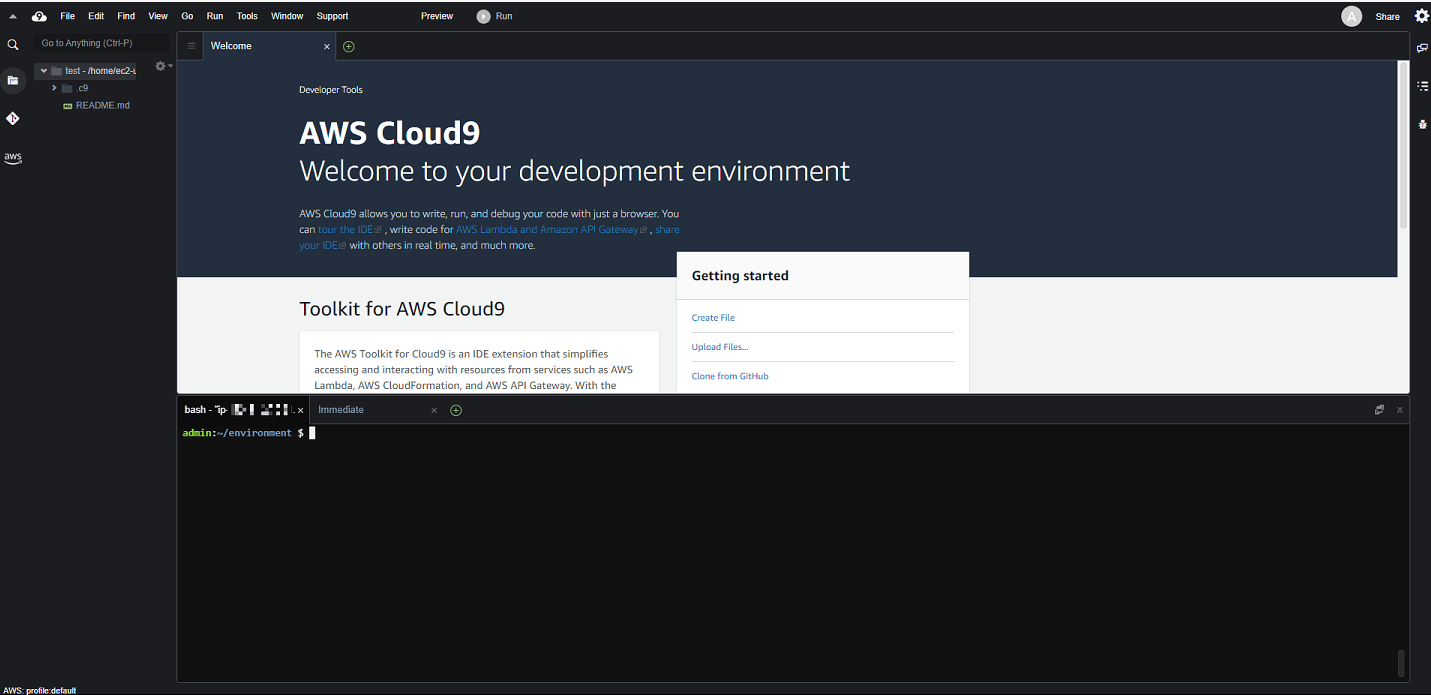The height and width of the screenshot is (695, 1431).
Task: Open the Tools menu
Action: (247, 16)
